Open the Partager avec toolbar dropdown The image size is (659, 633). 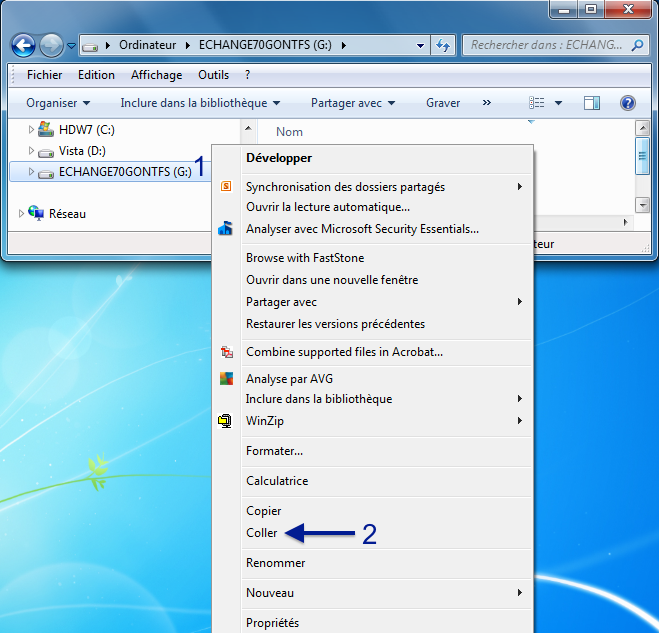tap(353, 103)
